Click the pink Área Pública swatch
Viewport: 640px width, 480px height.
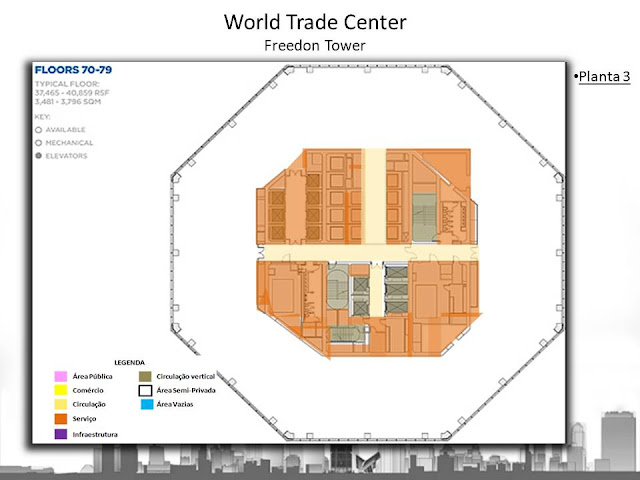pyautogui.click(x=61, y=376)
